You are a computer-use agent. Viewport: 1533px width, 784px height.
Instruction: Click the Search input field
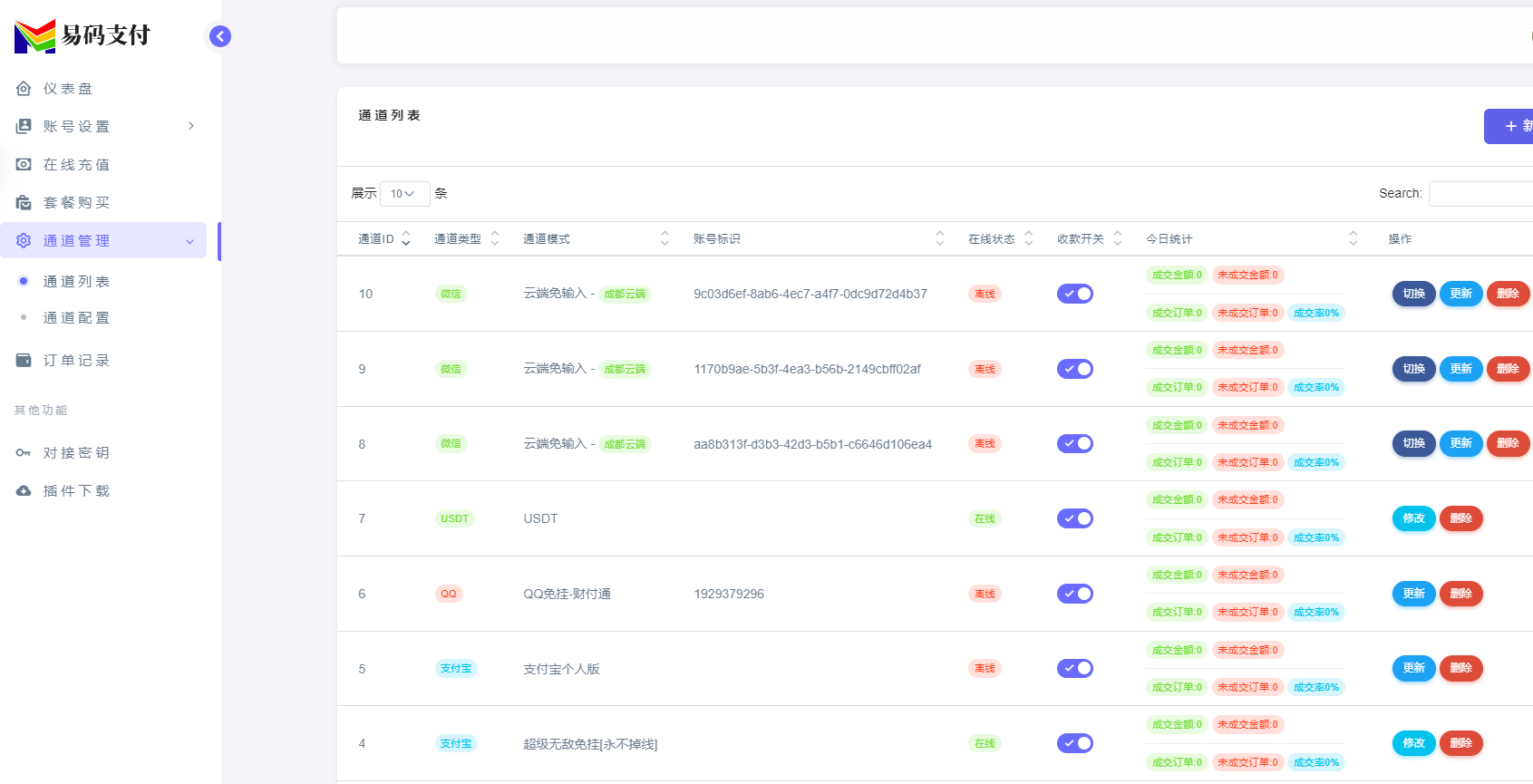click(x=1480, y=194)
